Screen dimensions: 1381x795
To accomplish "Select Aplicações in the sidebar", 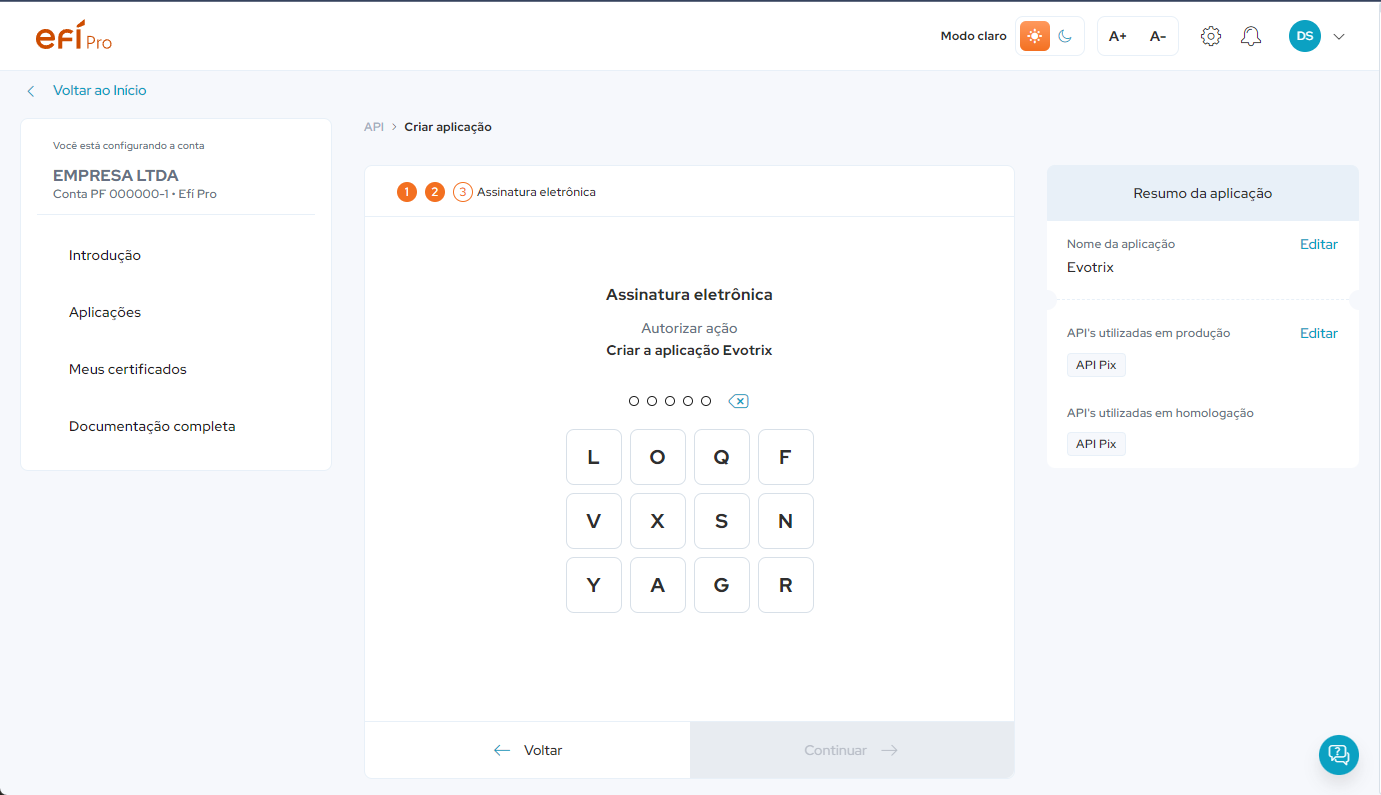I will (x=104, y=311).
